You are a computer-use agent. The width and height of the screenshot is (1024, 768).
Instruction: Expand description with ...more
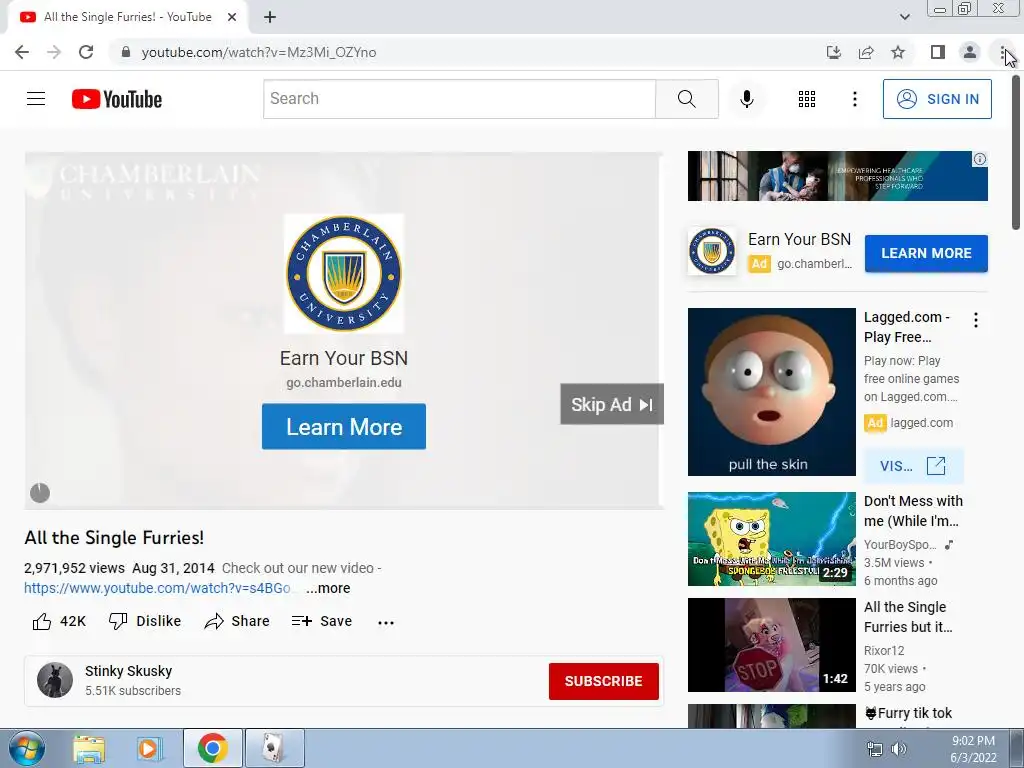(328, 588)
